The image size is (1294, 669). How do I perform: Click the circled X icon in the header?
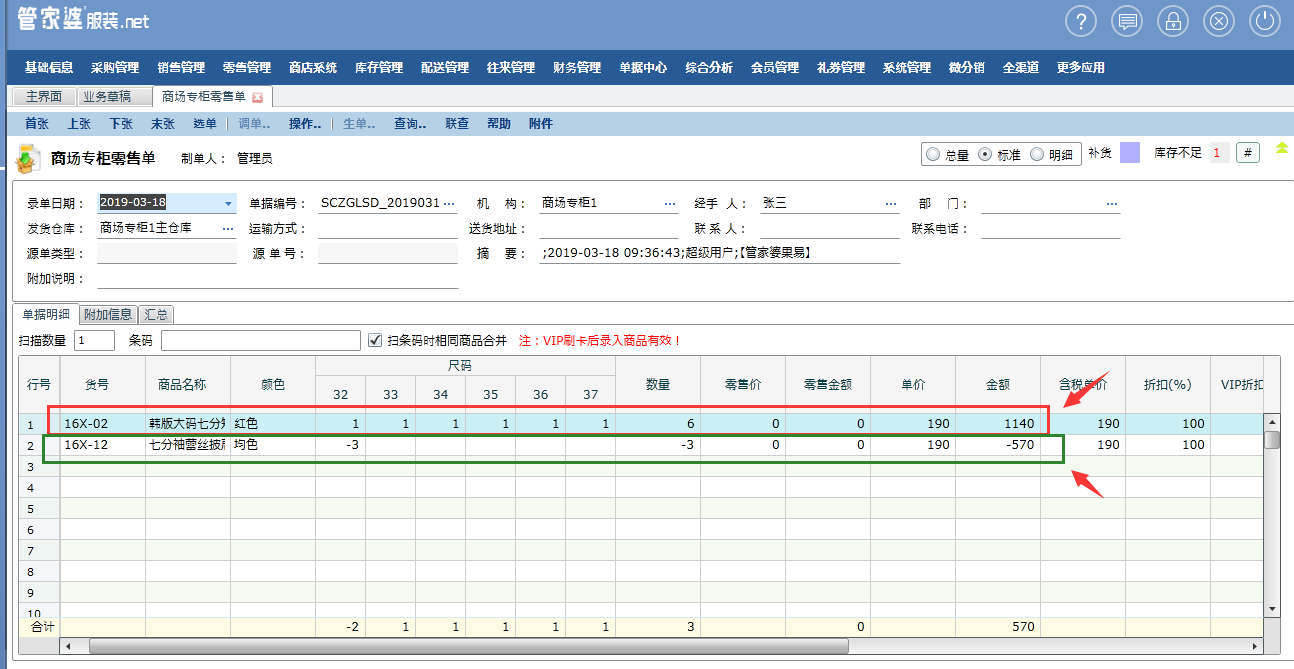pos(1218,21)
